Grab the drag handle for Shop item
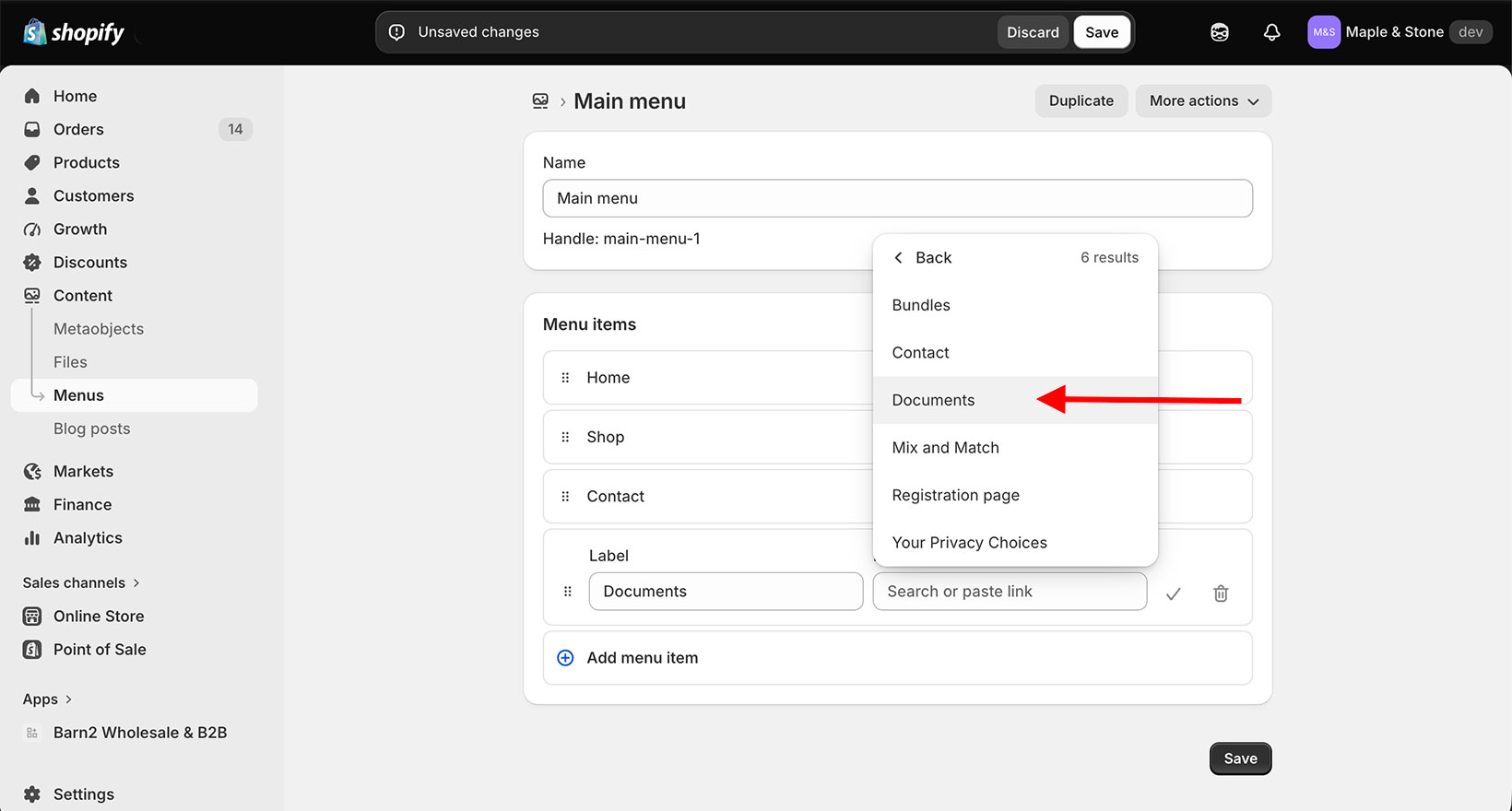The image size is (1512, 811). point(565,437)
